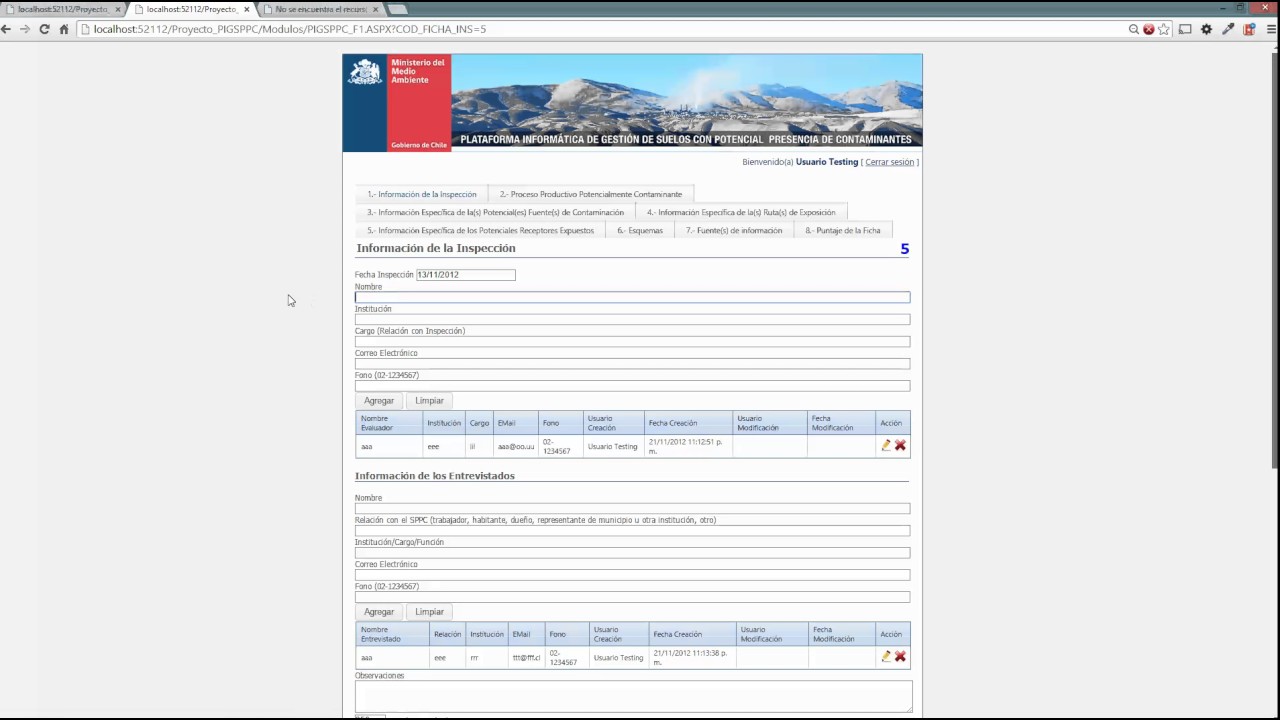The height and width of the screenshot is (720, 1280).
Task: Close the 'No se encuentra el recurso' tab
Action: coord(375,9)
